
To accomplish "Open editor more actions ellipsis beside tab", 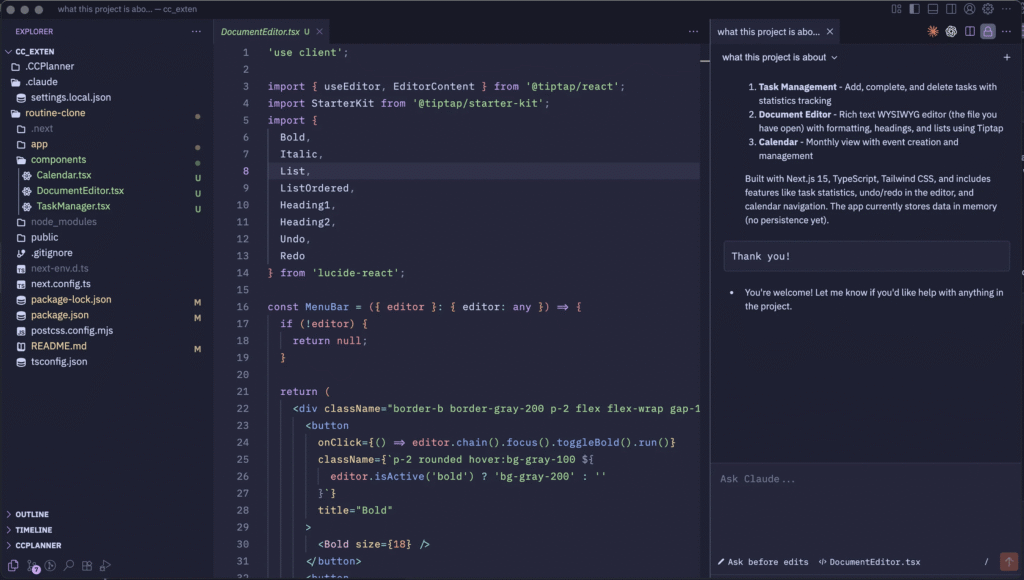I will click(693, 31).
